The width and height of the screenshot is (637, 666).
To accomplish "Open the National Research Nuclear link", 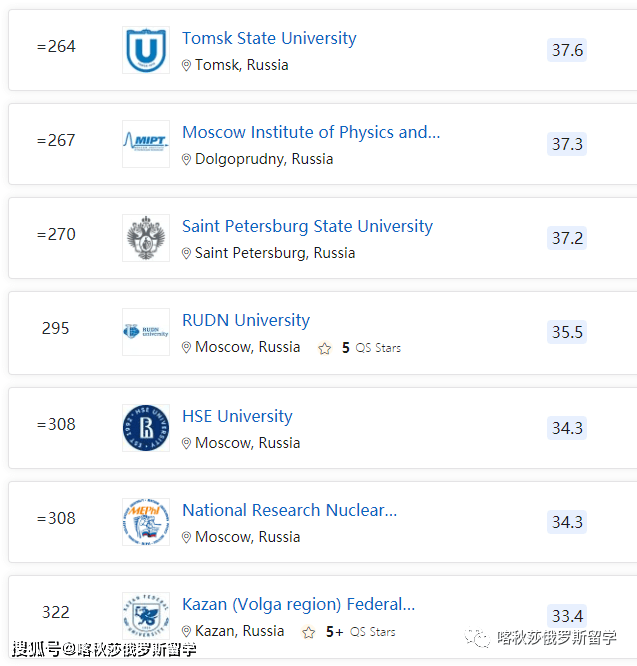I will coord(289,510).
